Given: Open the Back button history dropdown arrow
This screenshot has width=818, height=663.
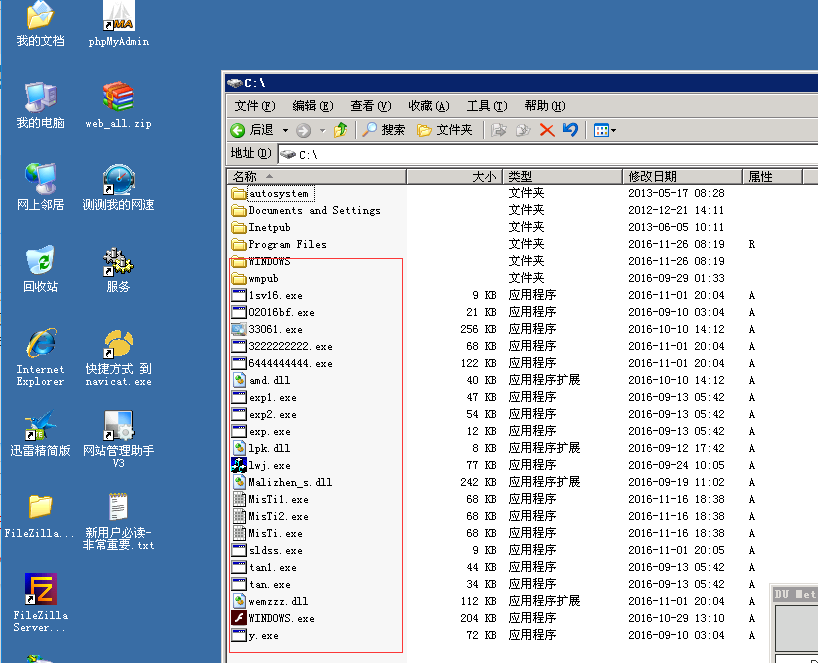Looking at the screenshot, I should point(285,130).
